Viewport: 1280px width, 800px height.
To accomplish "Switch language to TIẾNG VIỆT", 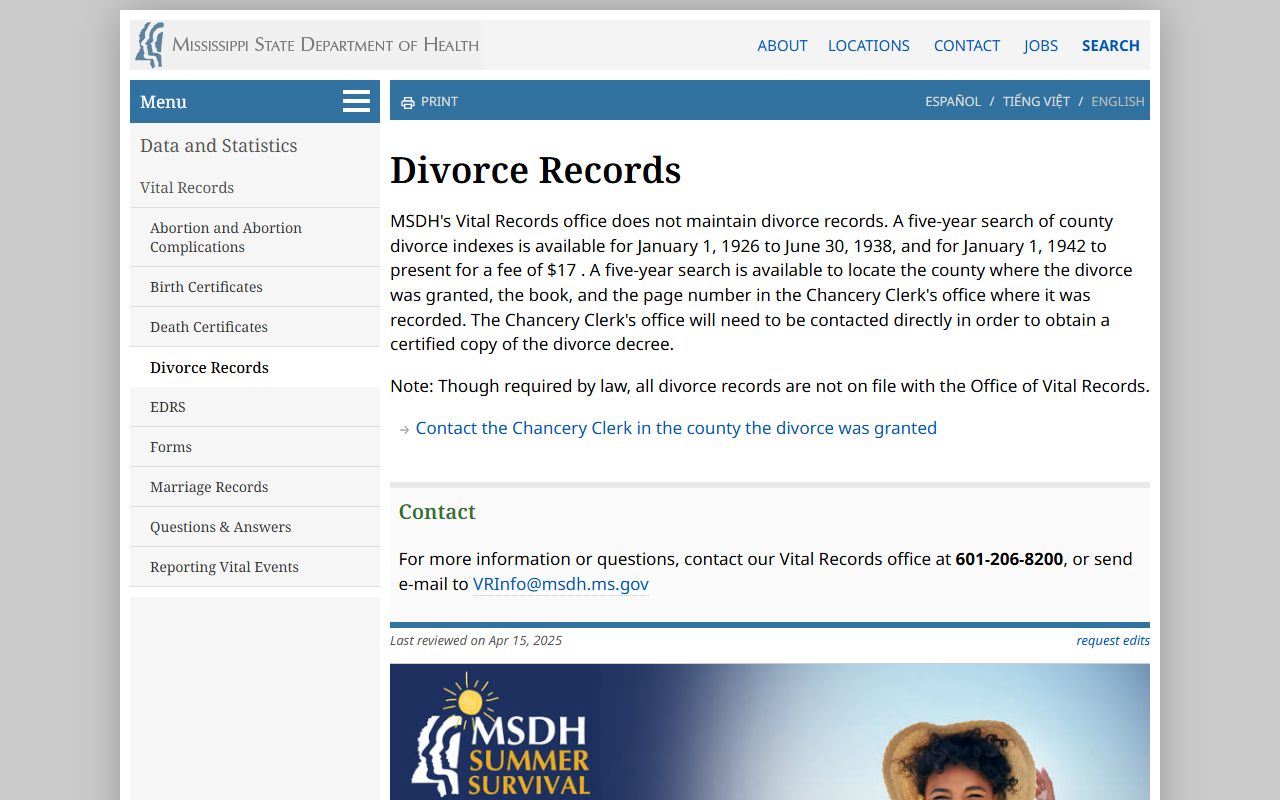I will tap(1036, 101).
